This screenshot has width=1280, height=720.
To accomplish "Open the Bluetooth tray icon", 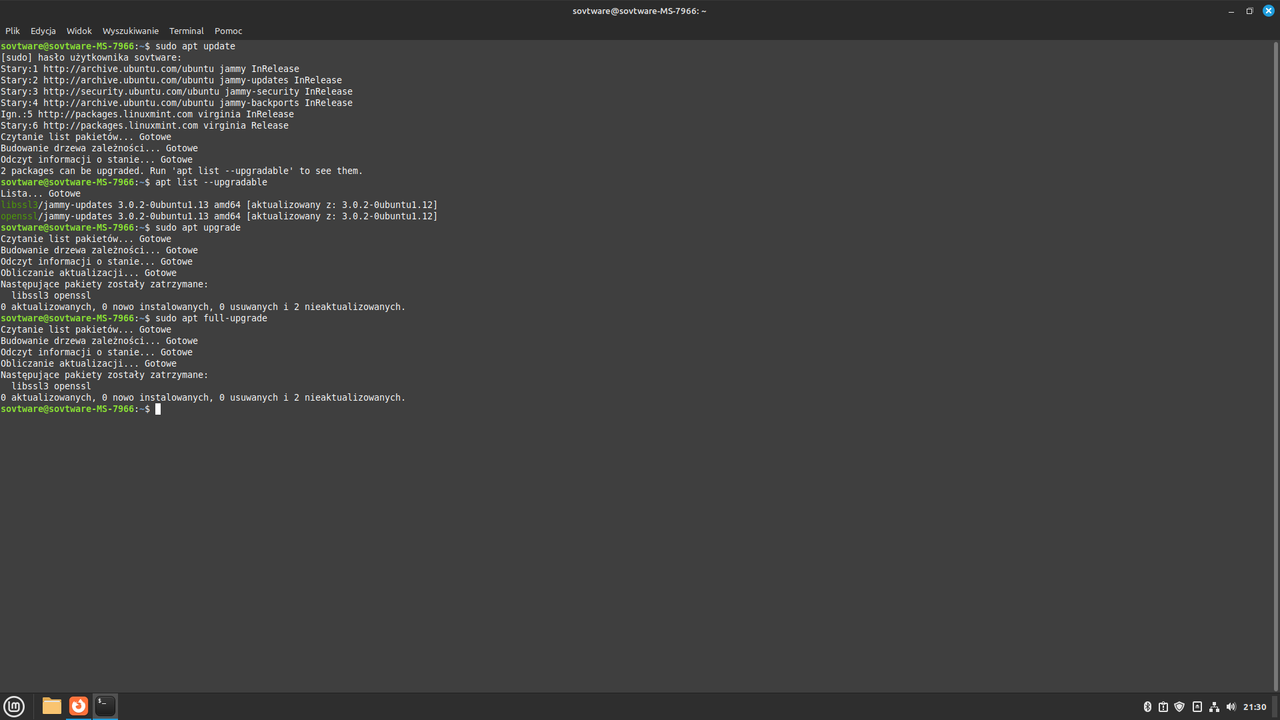I will click(1148, 707).
